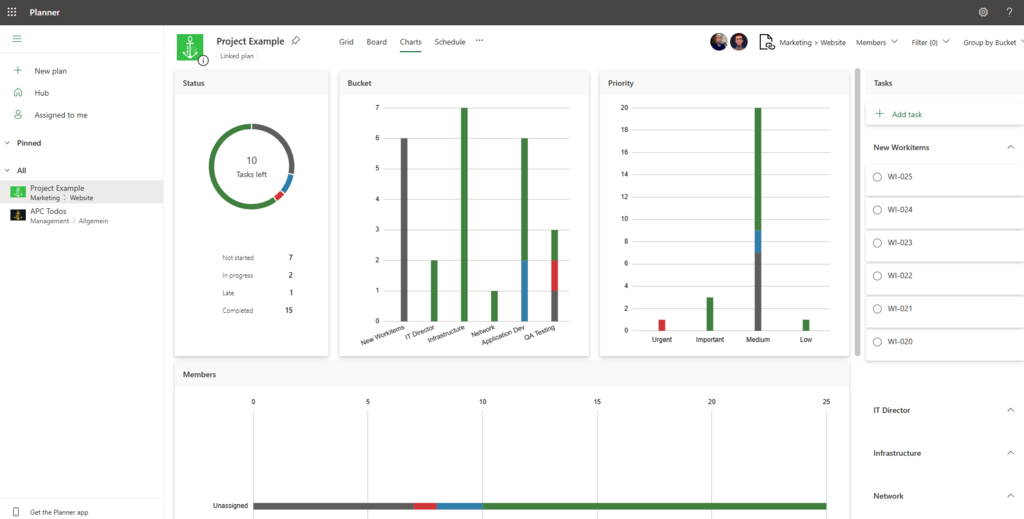The width and height of the screenshot is (1024, 519).
Task: Click the green anchor project logo
Action: [x=189, y=47]
